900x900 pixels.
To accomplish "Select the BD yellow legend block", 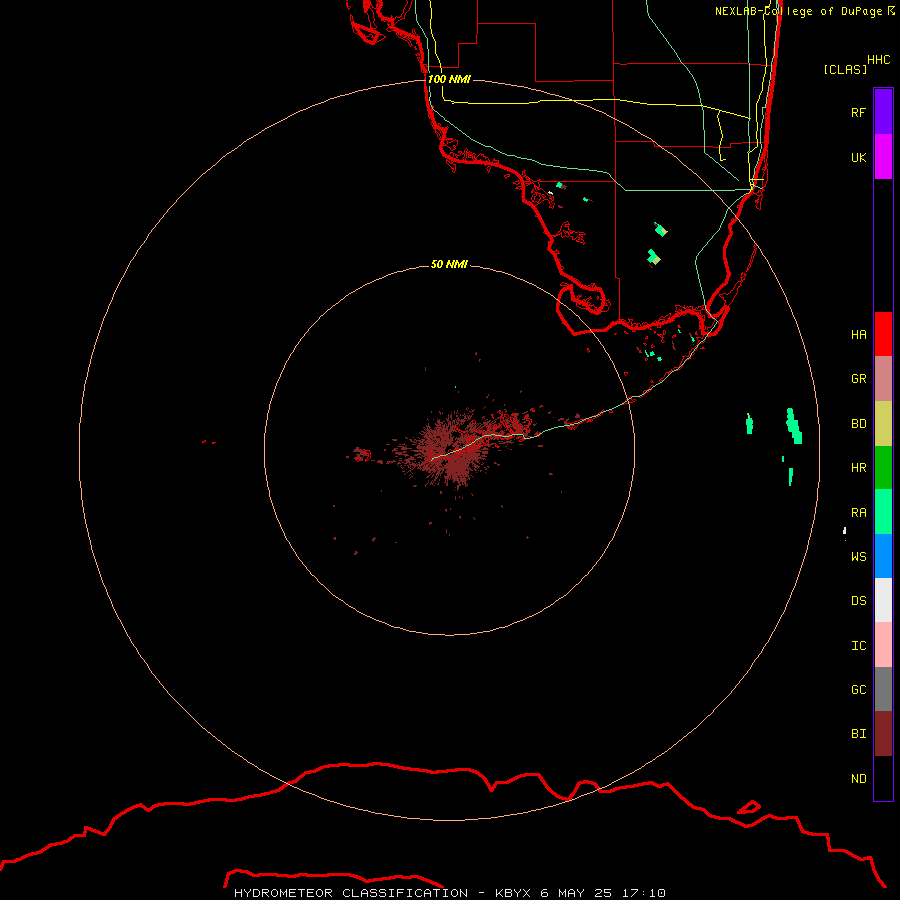I will click(883, 423).
